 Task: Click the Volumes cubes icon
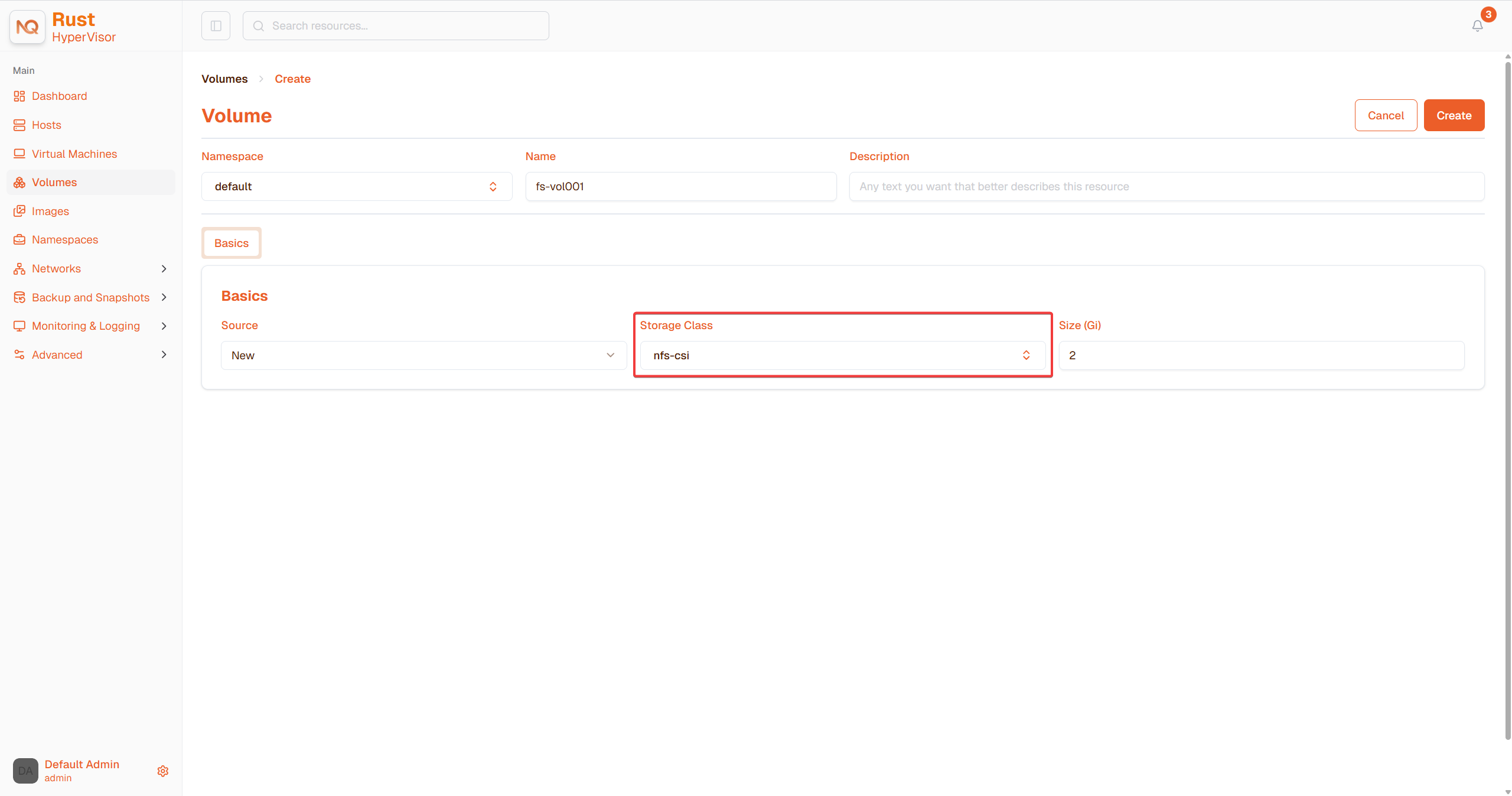point(19,183)
